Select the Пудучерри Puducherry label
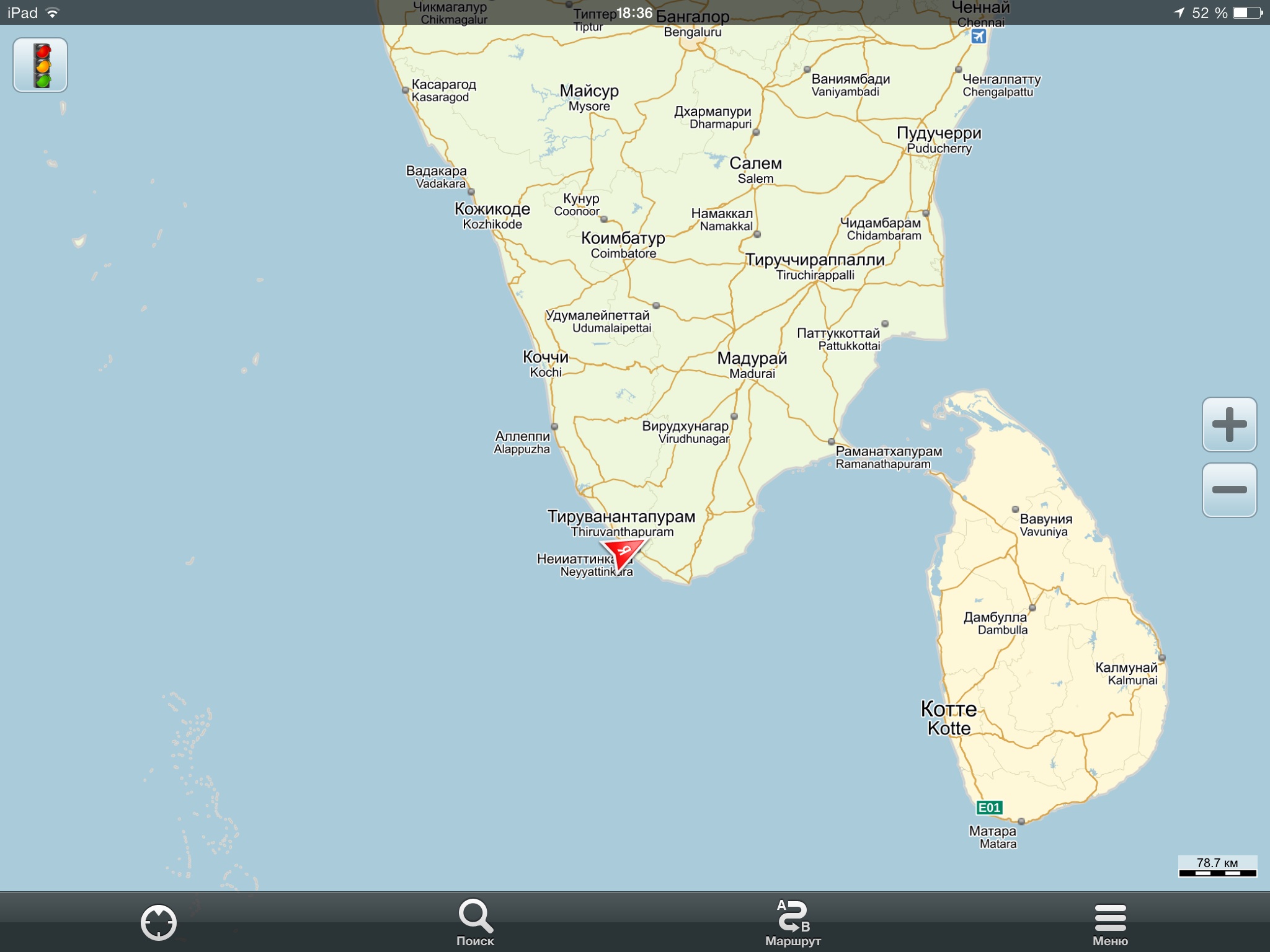 (x=939, y=140)
